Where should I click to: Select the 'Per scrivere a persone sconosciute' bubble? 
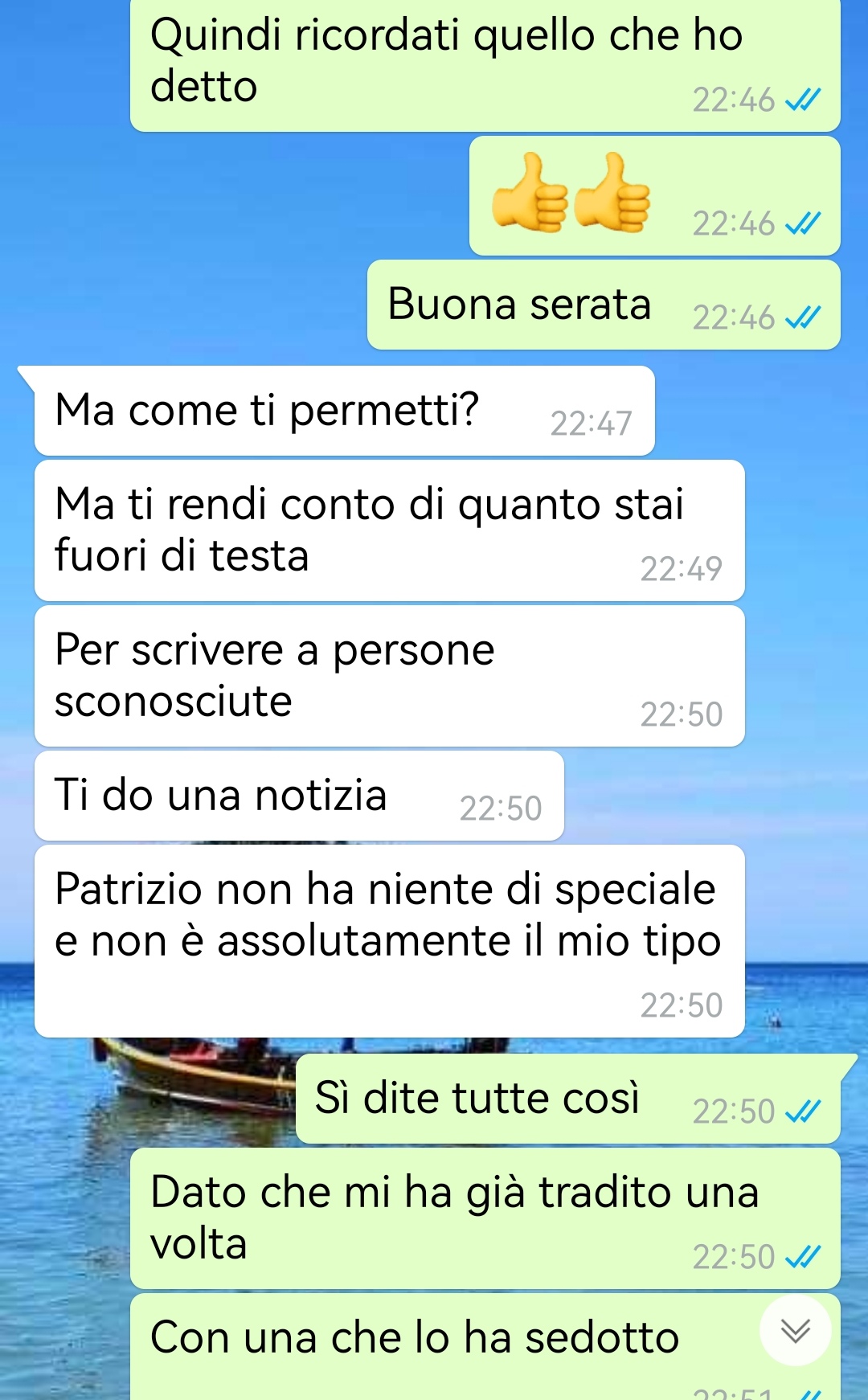coord(390,676)
